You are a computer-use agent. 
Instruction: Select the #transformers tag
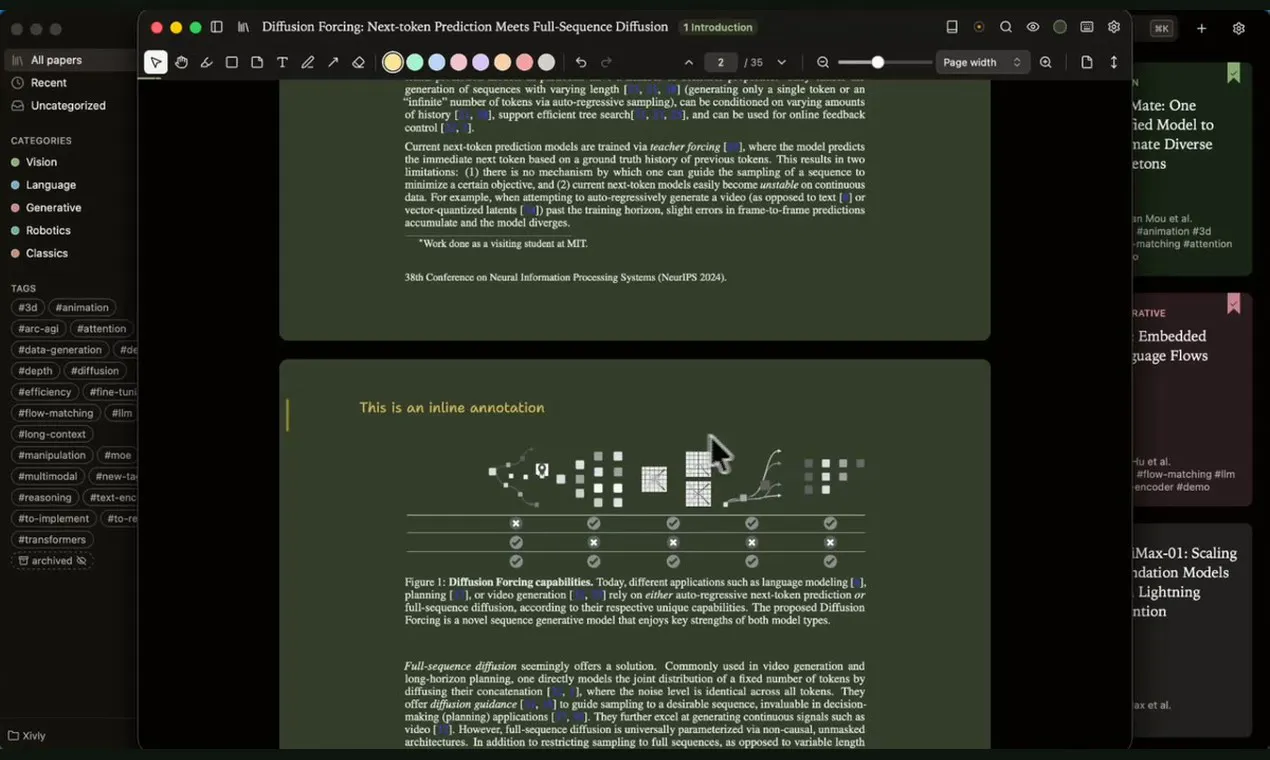point(52,540)
